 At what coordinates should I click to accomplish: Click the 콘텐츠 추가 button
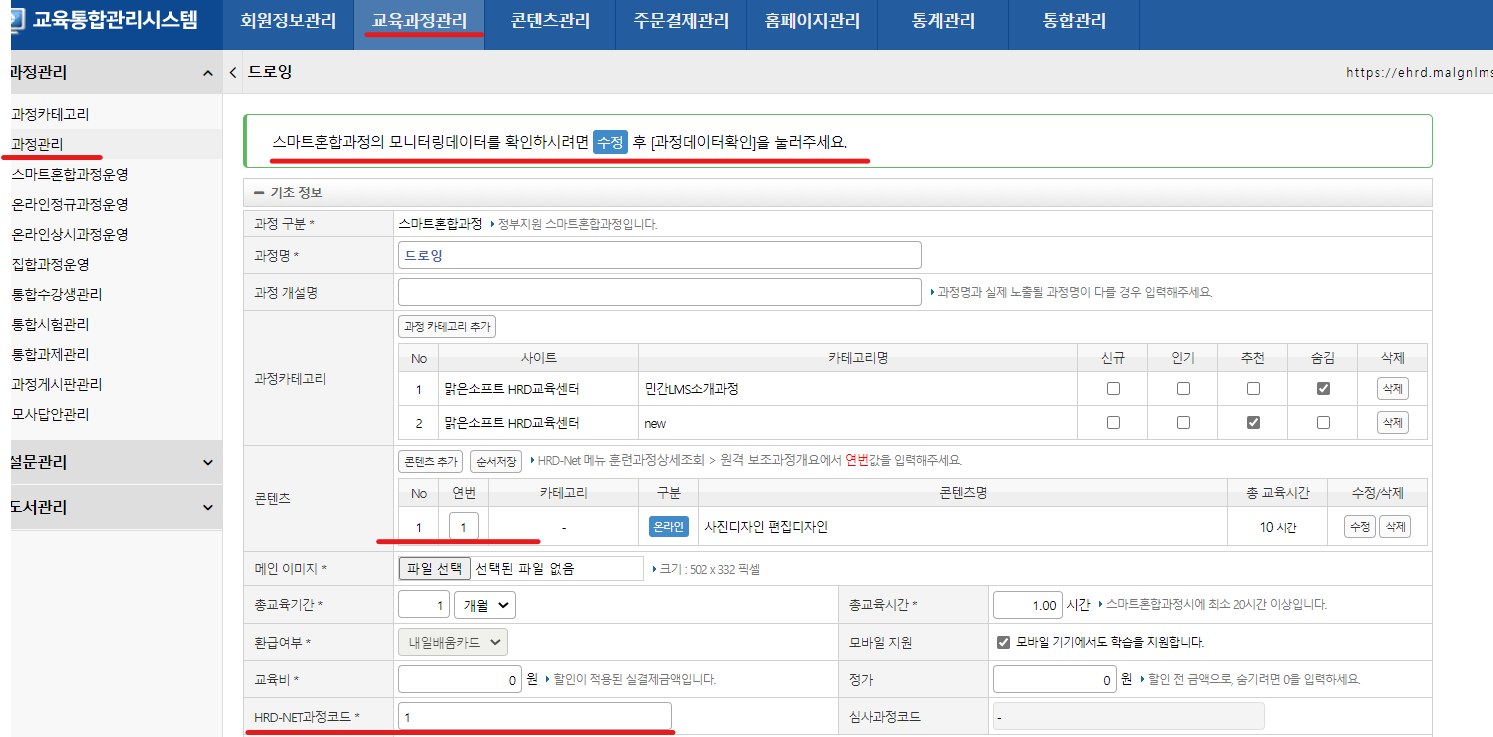431,461
